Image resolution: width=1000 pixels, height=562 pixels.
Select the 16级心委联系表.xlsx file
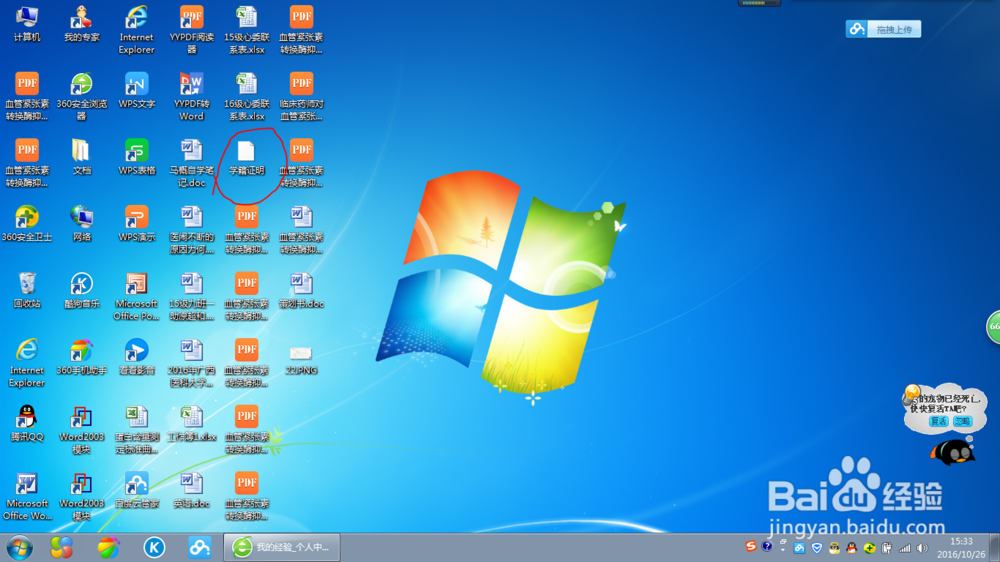coord(246,96)
